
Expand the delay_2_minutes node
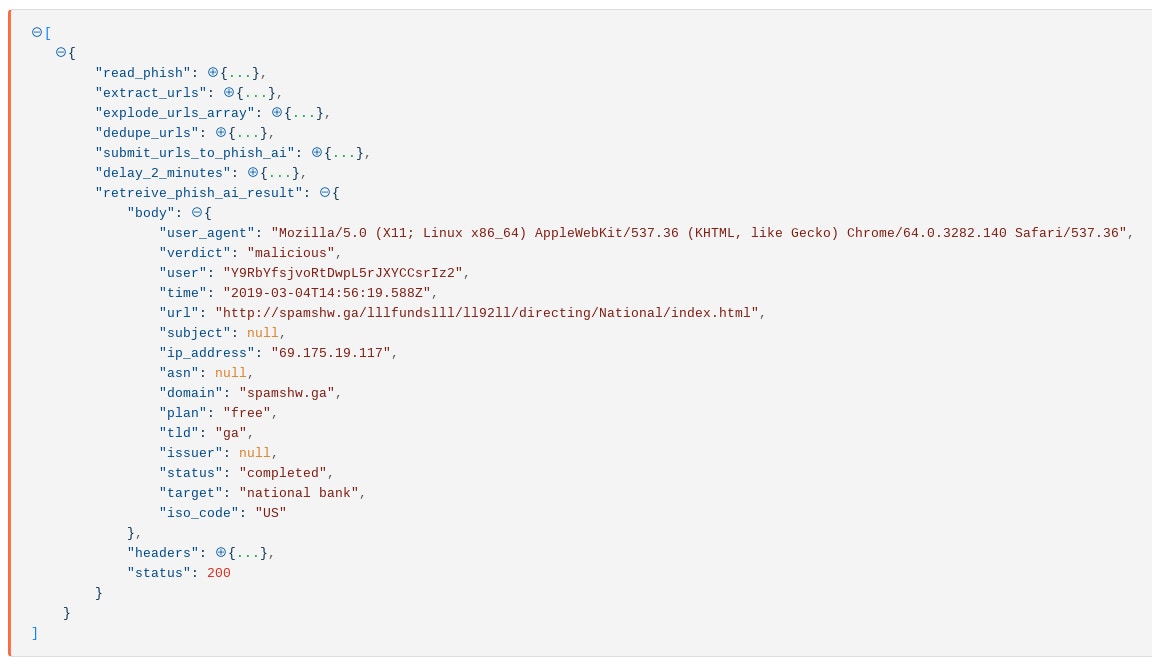253,173
